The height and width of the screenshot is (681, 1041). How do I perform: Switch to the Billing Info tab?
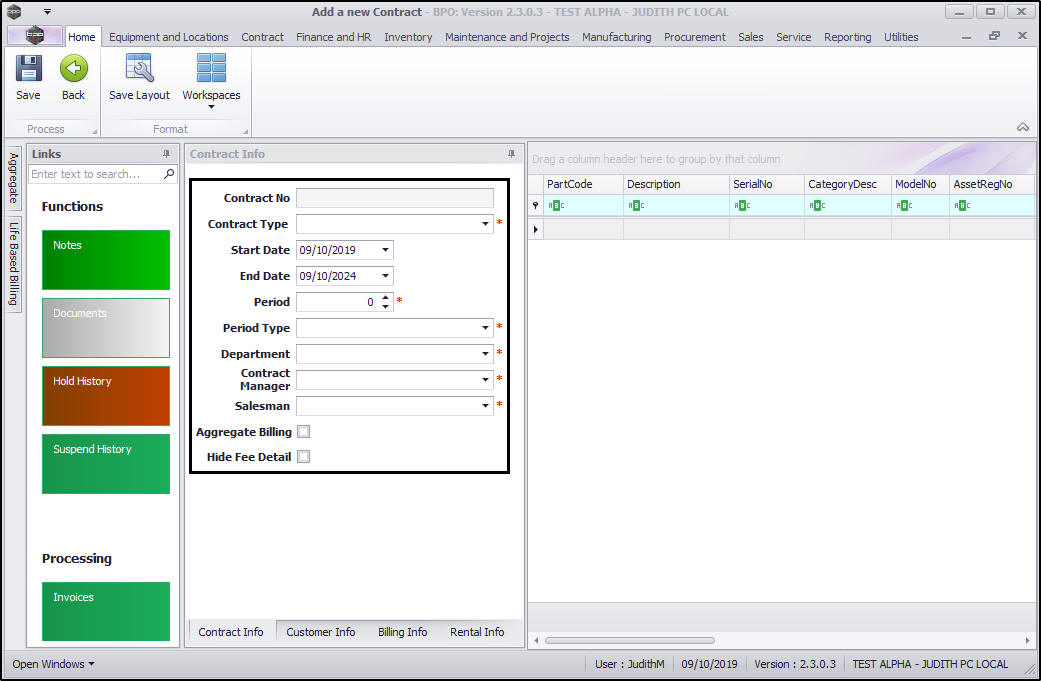pos(402,632)
